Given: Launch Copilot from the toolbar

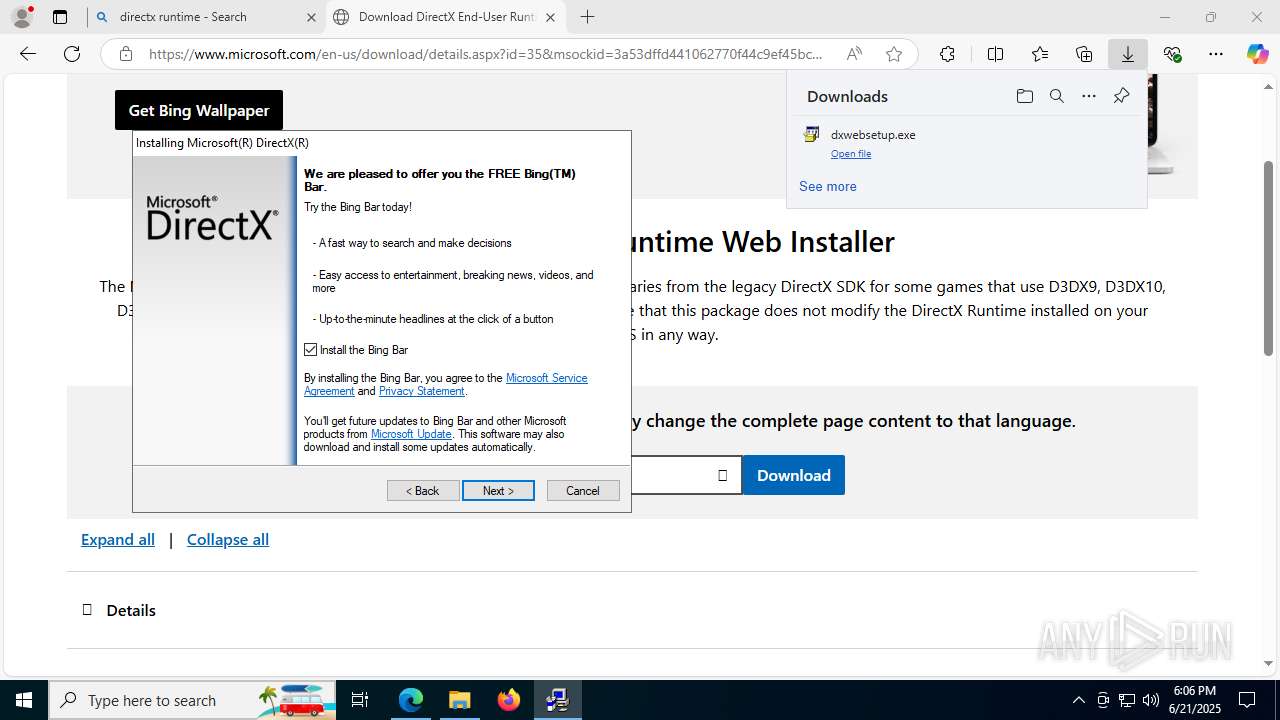Looking at the screenshot, I should (1257, 54).
